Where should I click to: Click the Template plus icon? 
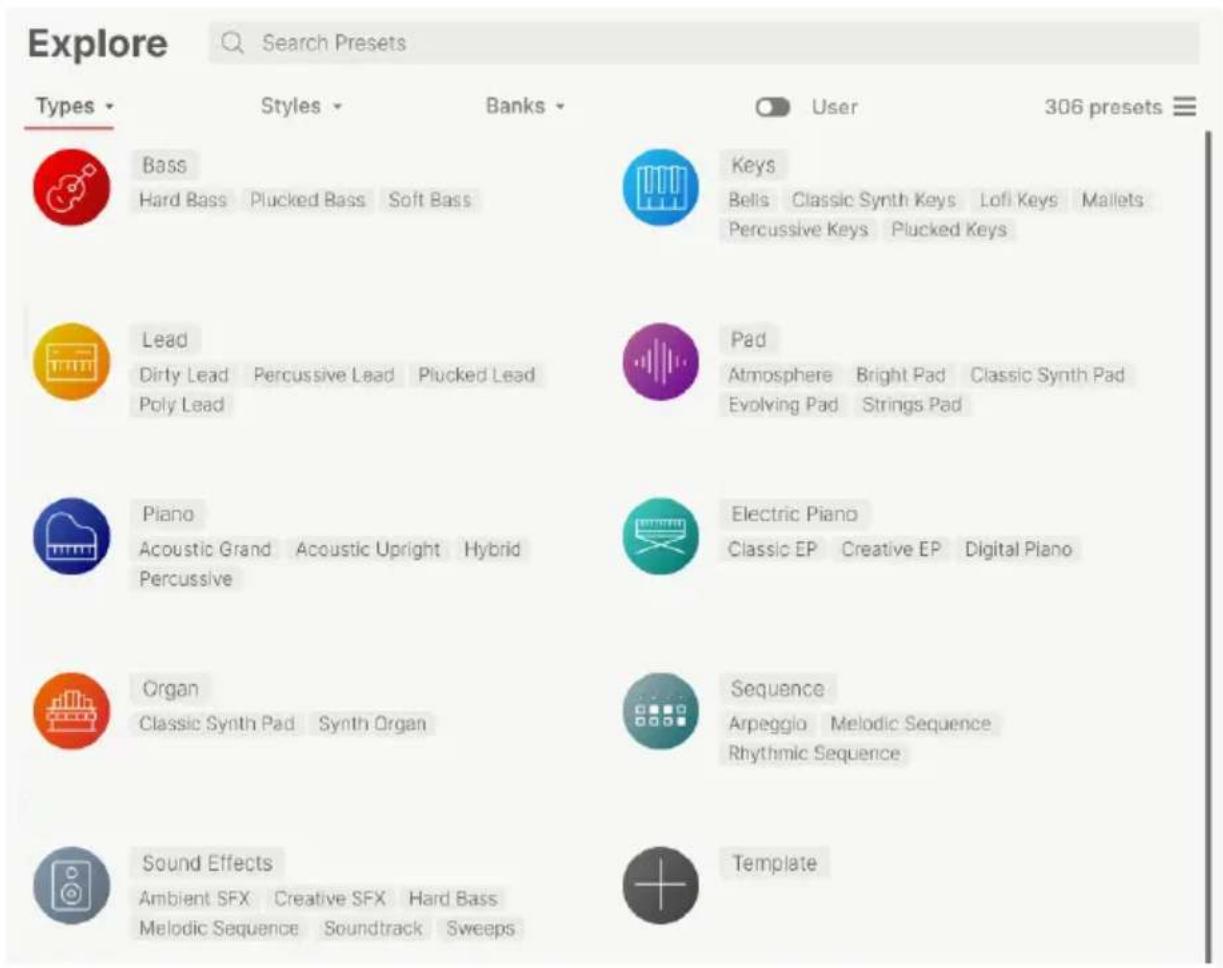660,885
